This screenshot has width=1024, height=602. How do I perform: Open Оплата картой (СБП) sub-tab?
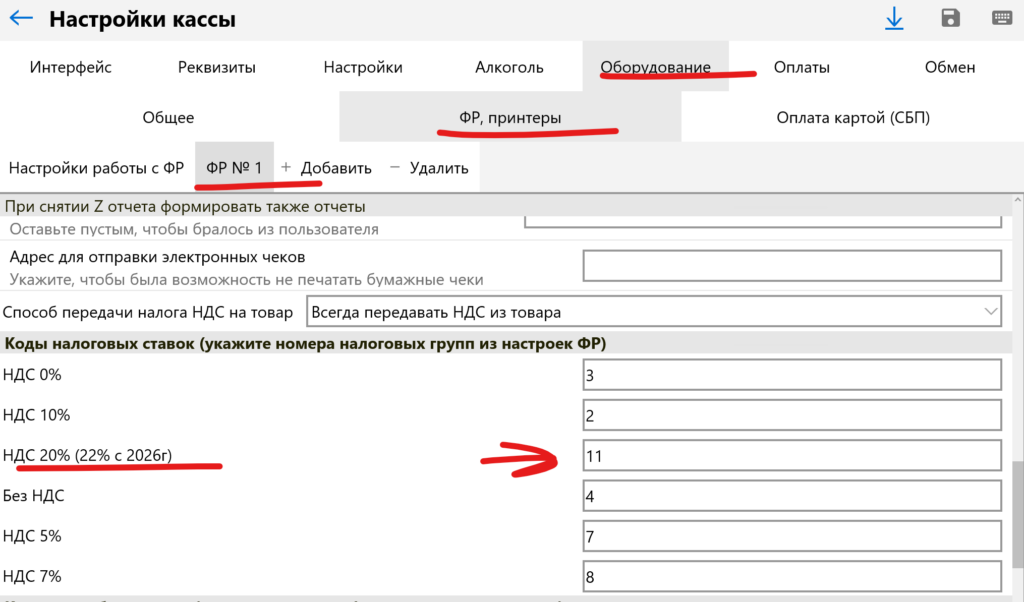pyautogui.click(x=853, y=118)
